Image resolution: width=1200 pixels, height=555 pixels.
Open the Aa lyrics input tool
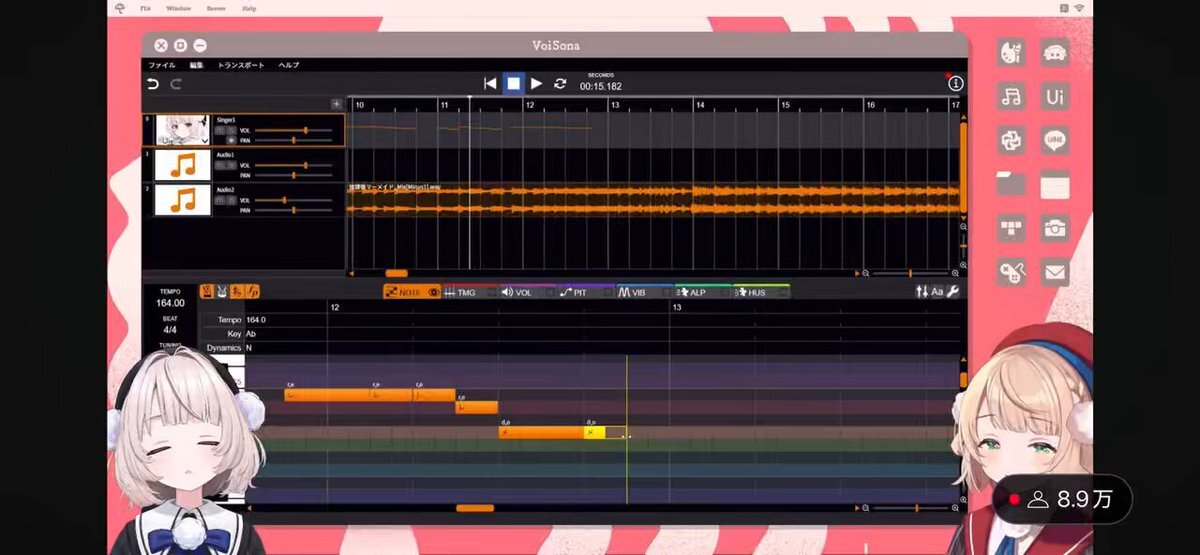(937, 292)
